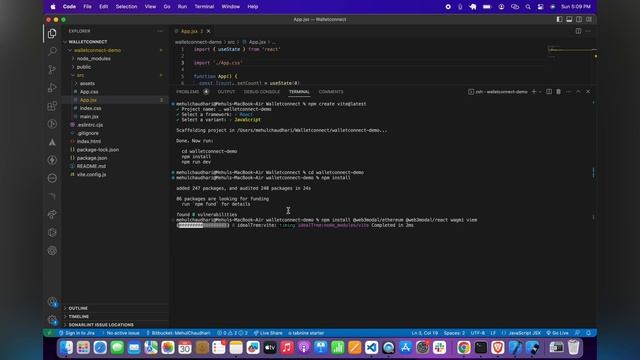Open package.json in the explorer
This screenshot has height=360, width=640.
pos(92,158)
